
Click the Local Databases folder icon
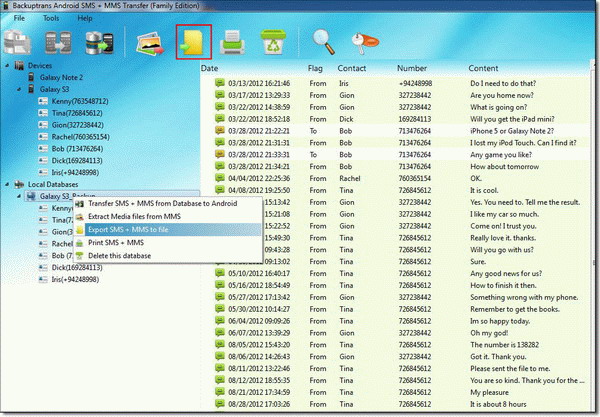click(x=19, y=184)
